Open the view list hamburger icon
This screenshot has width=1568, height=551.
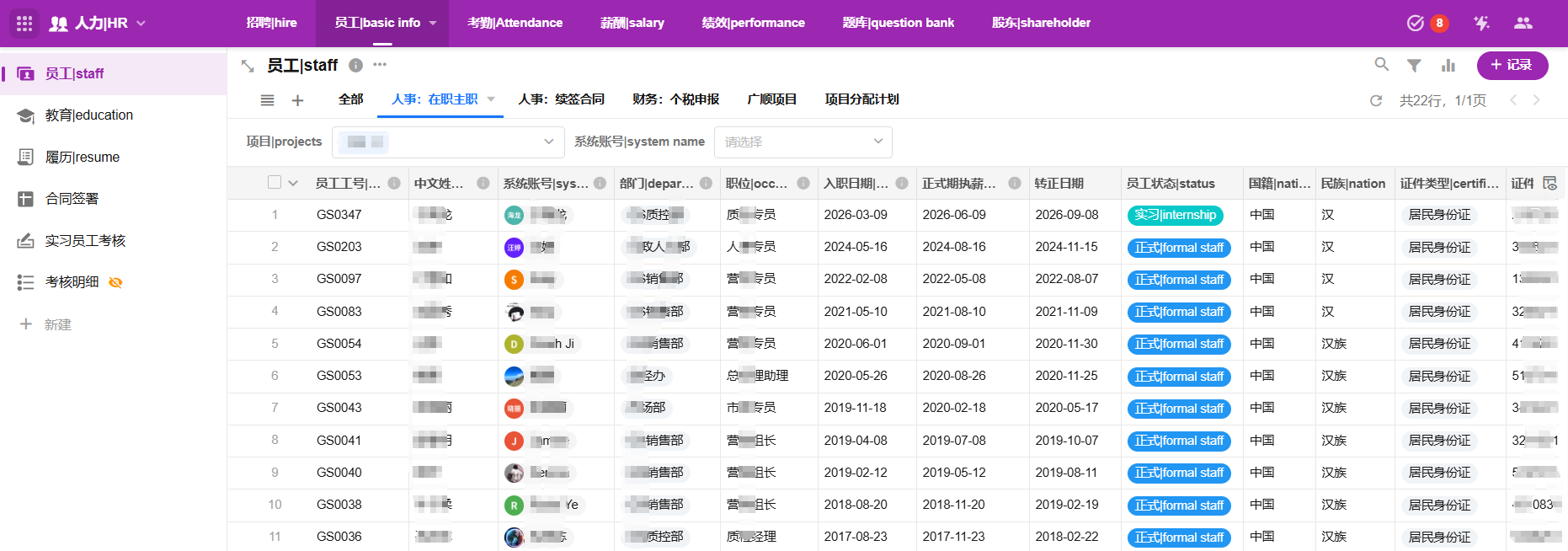coord(267,100)
